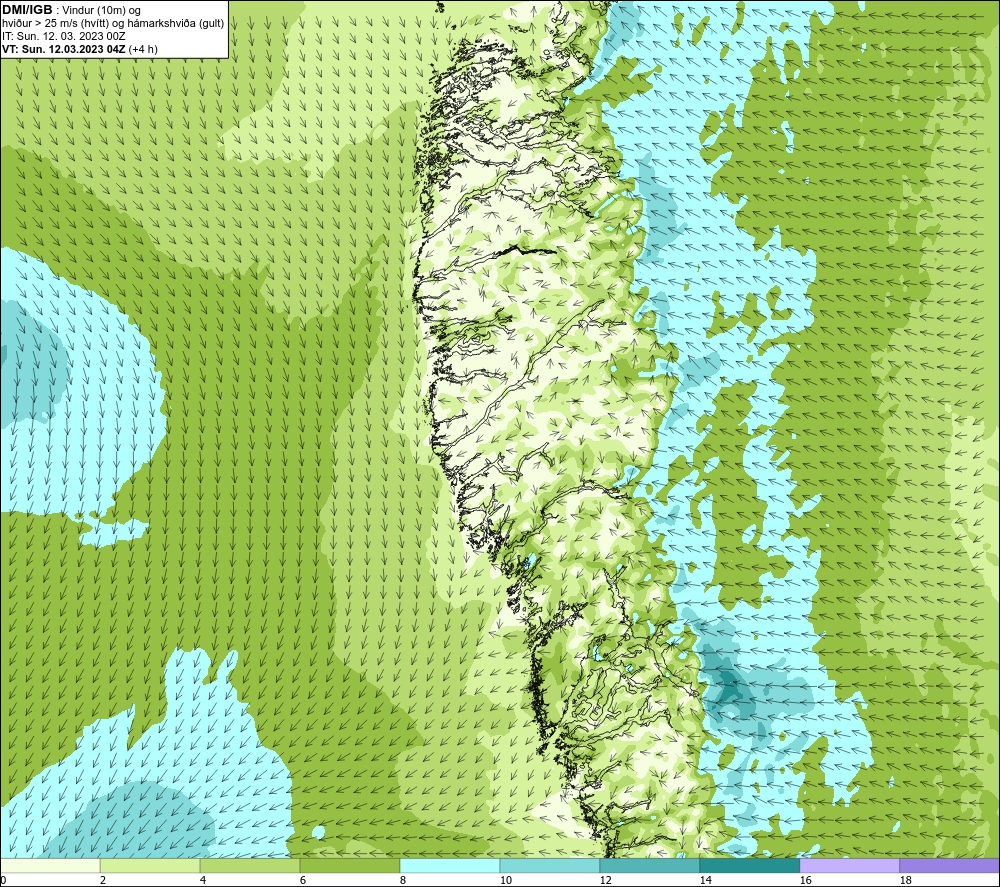Click the turquoise 10–12 m/s swatch

pos(550,865)
